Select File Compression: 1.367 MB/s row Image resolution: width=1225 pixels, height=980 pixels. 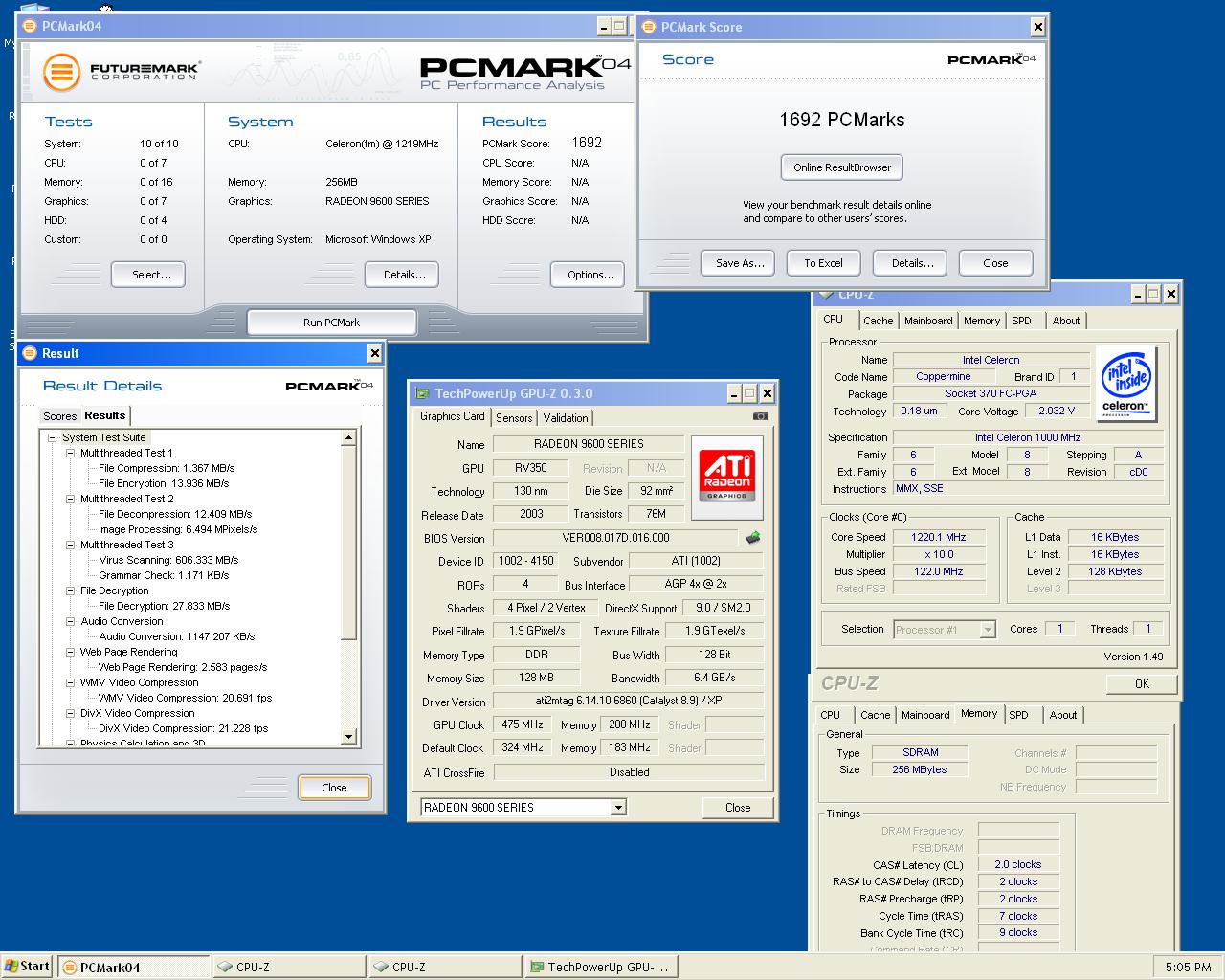click(167, 468)
